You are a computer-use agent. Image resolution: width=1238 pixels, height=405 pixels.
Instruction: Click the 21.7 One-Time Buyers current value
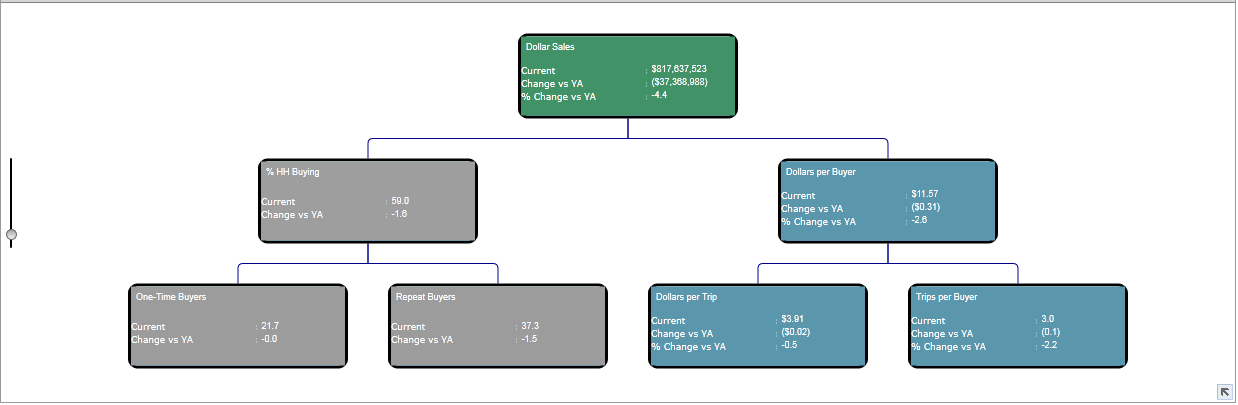270,326
